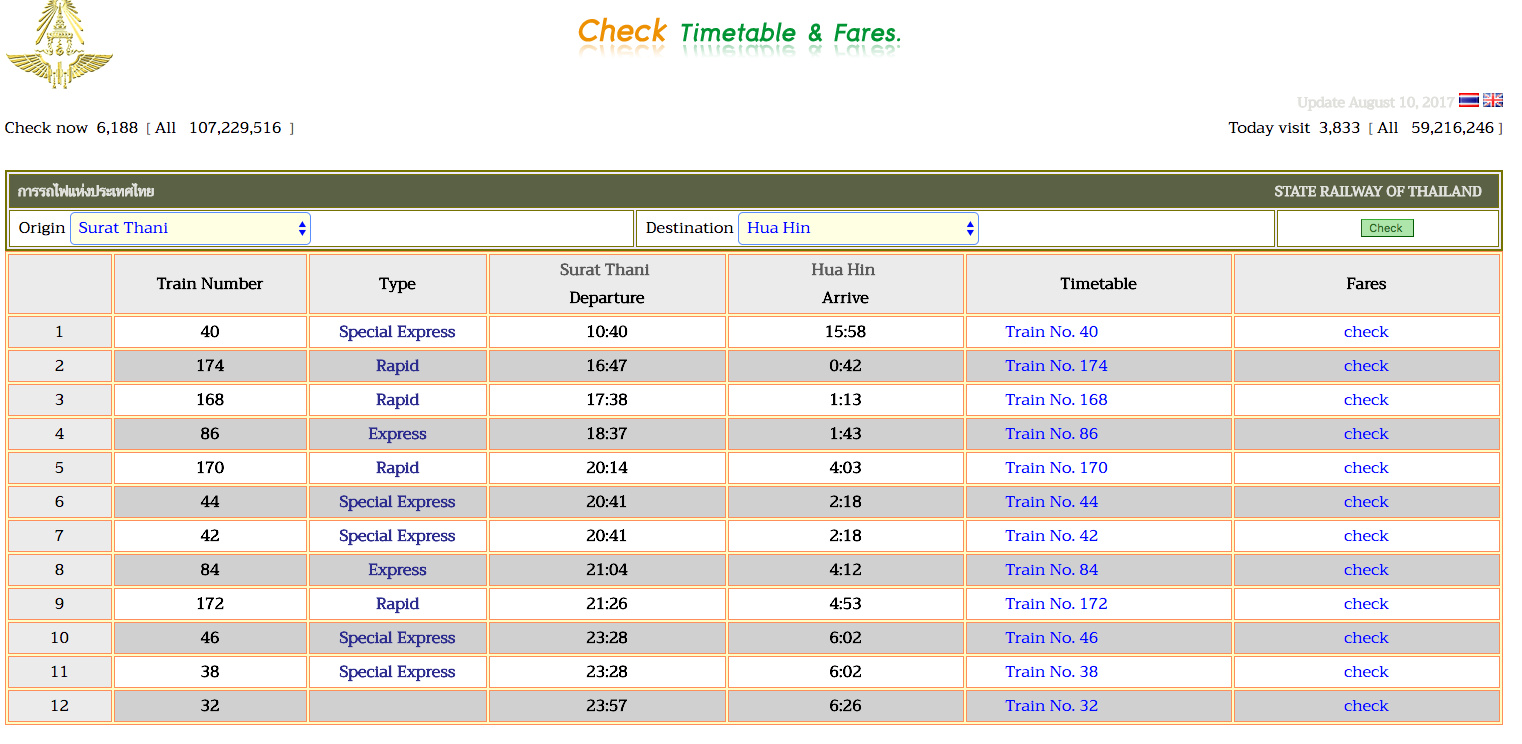Open timetable for Train No. 40
Screen dimensions: 1522x744
pyautogui.click(x=1051, y=332)
